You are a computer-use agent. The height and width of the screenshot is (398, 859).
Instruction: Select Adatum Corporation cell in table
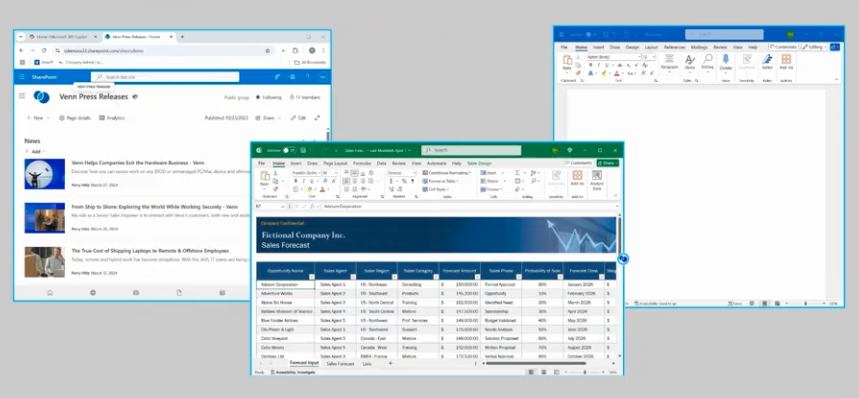point(285,285)
